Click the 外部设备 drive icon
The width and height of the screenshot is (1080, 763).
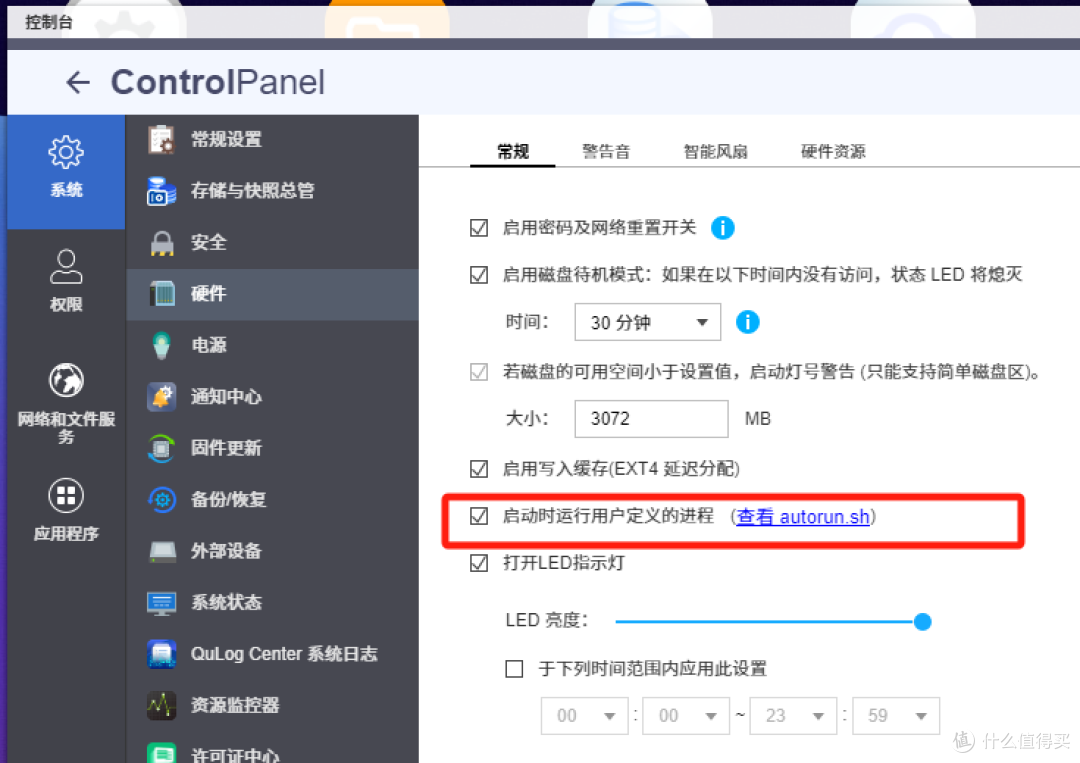162,551
